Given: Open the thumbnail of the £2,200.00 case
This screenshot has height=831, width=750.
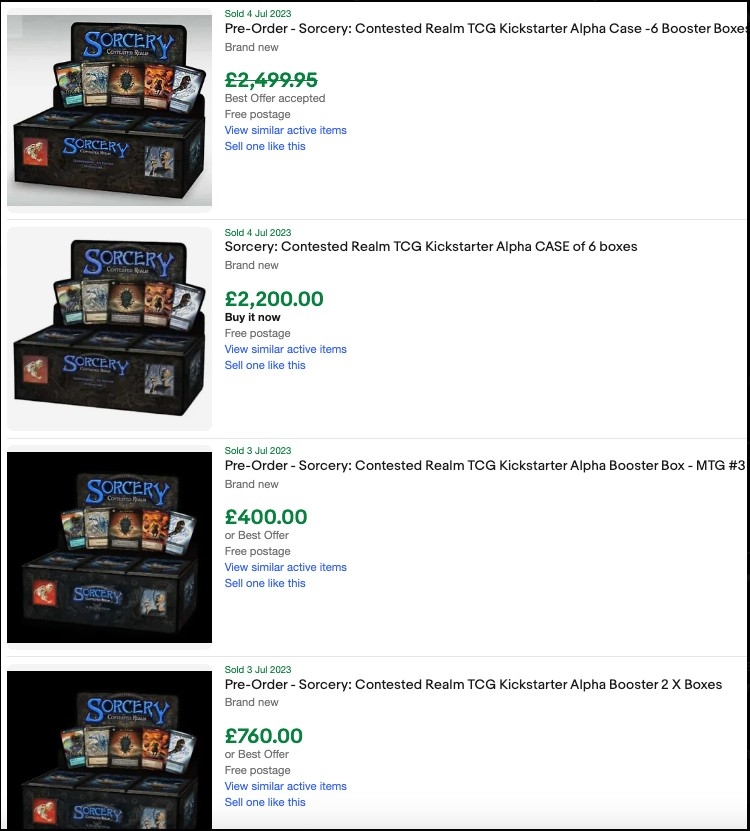Looking at the screenshot, I should coord(109,327).
